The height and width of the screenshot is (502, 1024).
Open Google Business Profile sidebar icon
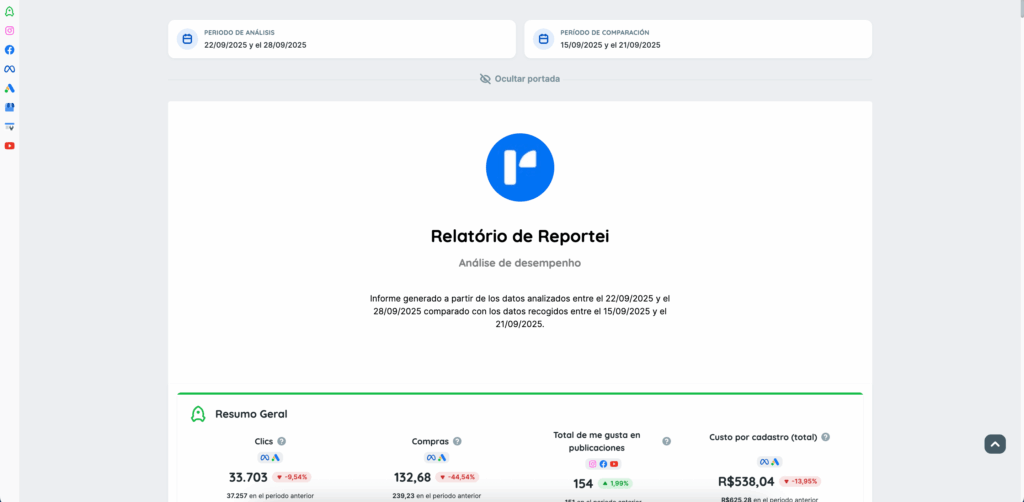point(10,107)
